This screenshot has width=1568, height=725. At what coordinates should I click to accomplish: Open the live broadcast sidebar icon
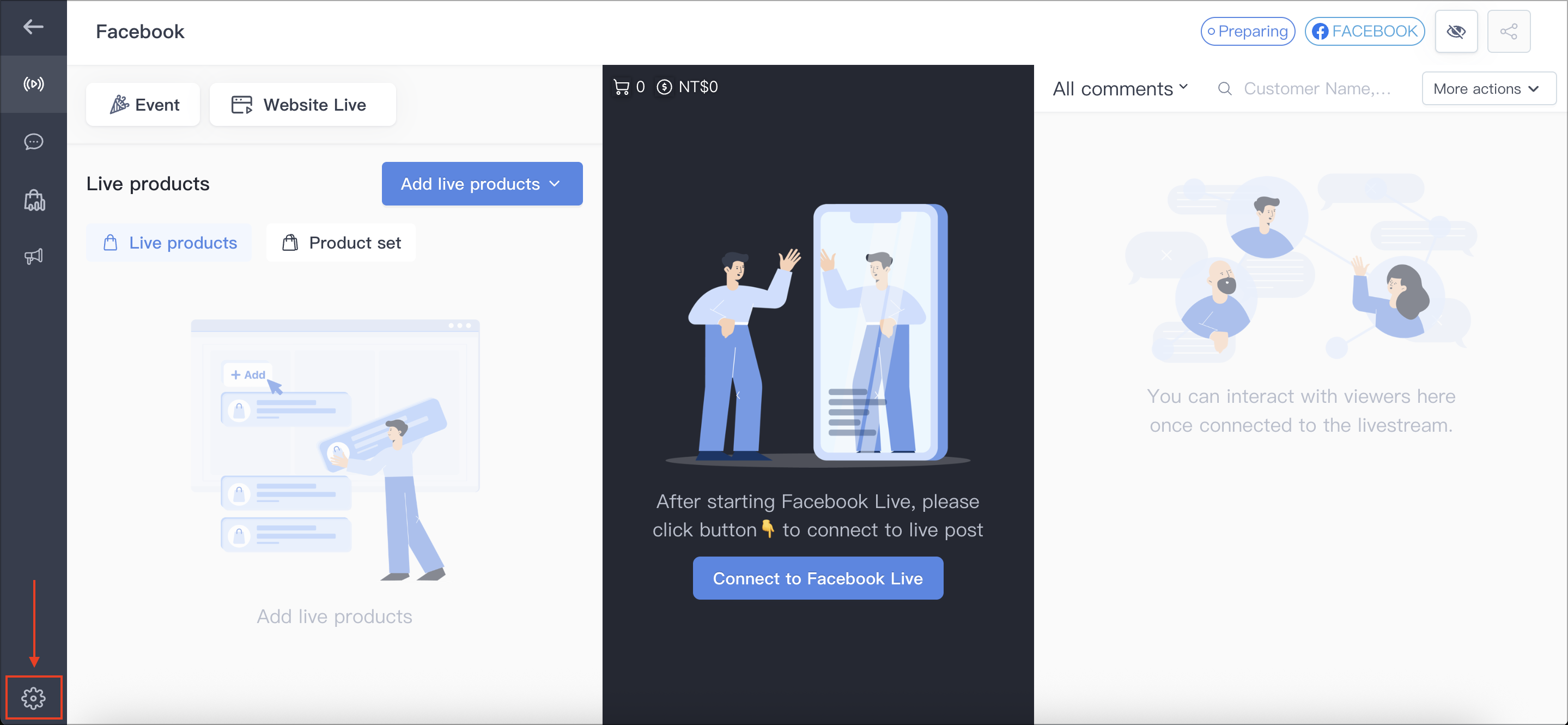[33, 84]
